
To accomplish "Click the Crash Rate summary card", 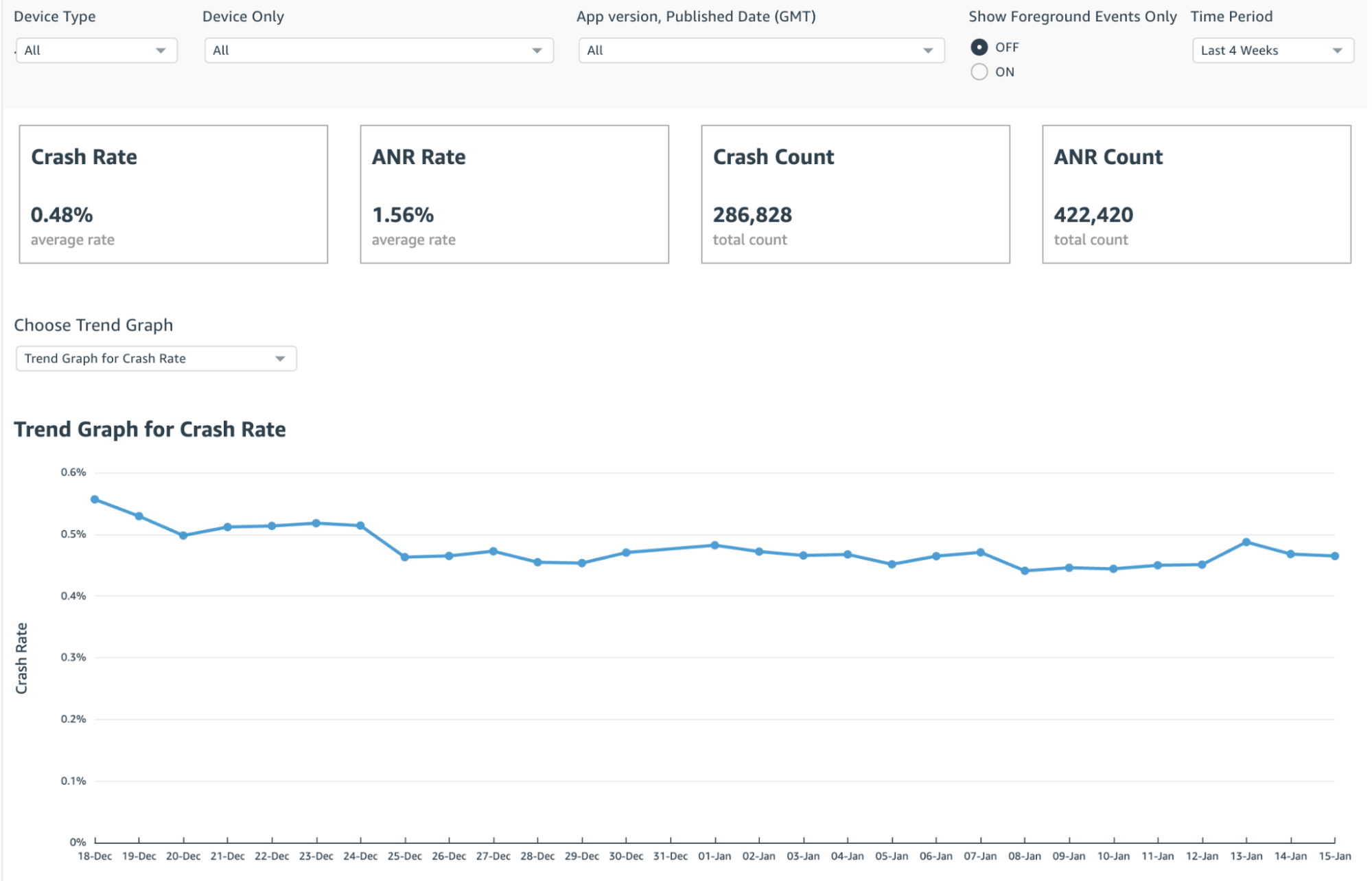I will click(x=173, y=194).
